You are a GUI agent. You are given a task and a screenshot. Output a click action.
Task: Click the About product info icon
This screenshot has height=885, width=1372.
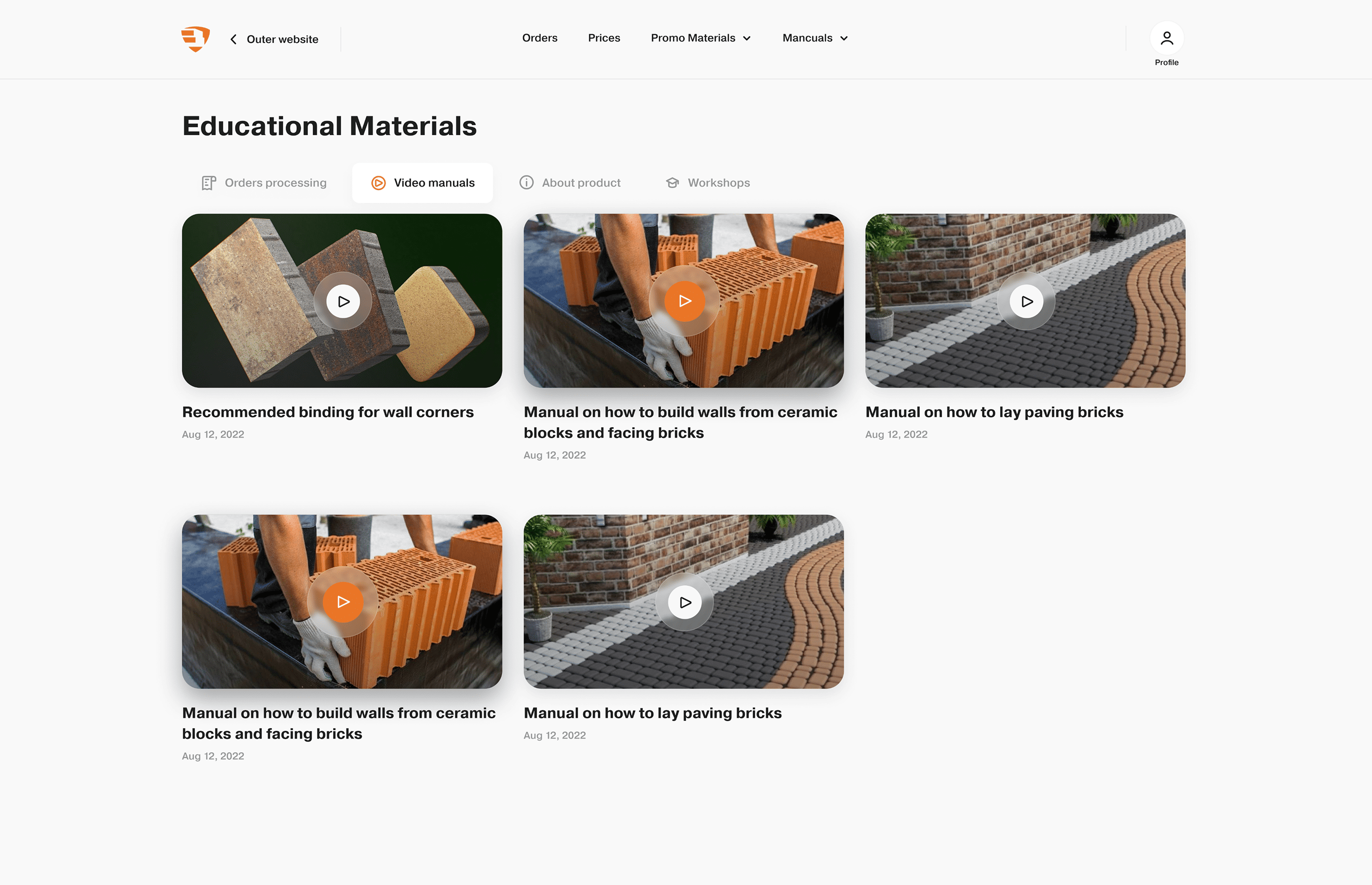[x=526, y=183]
